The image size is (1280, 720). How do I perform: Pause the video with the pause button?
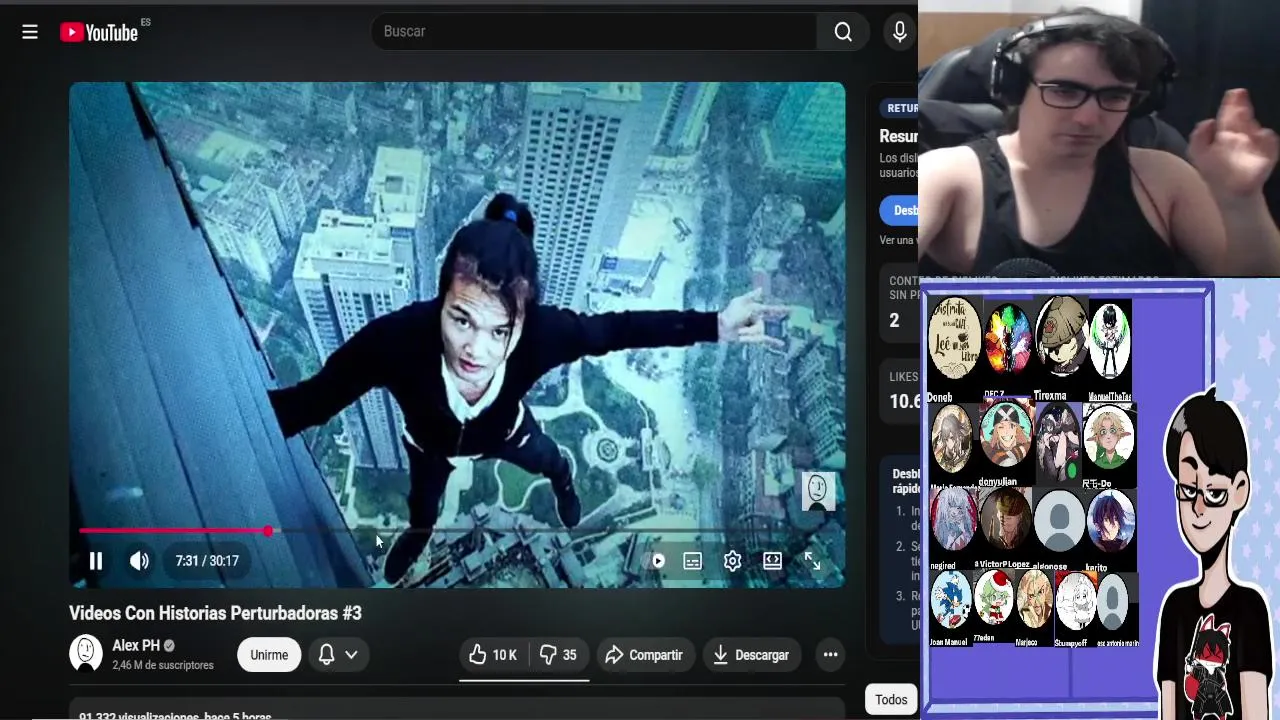pyautogui.click(x=96, y=561)
